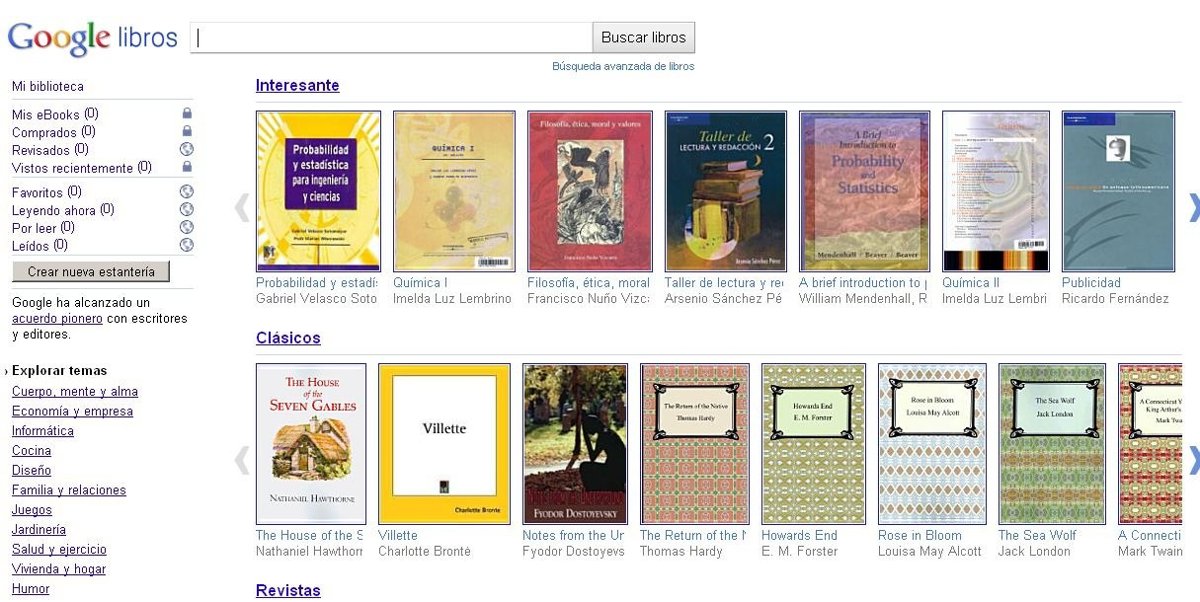Click the lock icon beside Comprados
Image resolution: width=1200 pixels, height=602 pixels.
186,131
